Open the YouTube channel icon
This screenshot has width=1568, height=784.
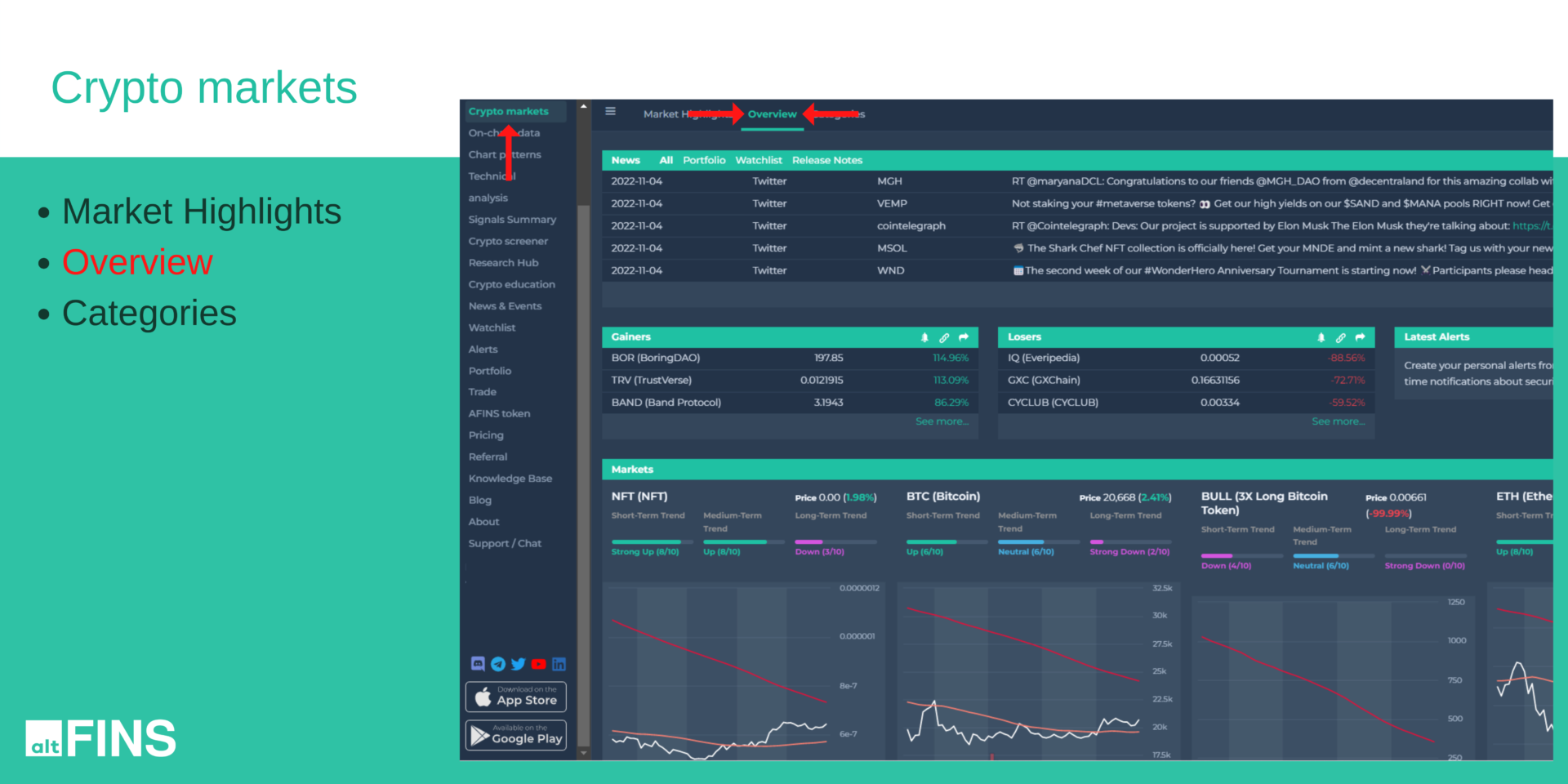[539, 664]
